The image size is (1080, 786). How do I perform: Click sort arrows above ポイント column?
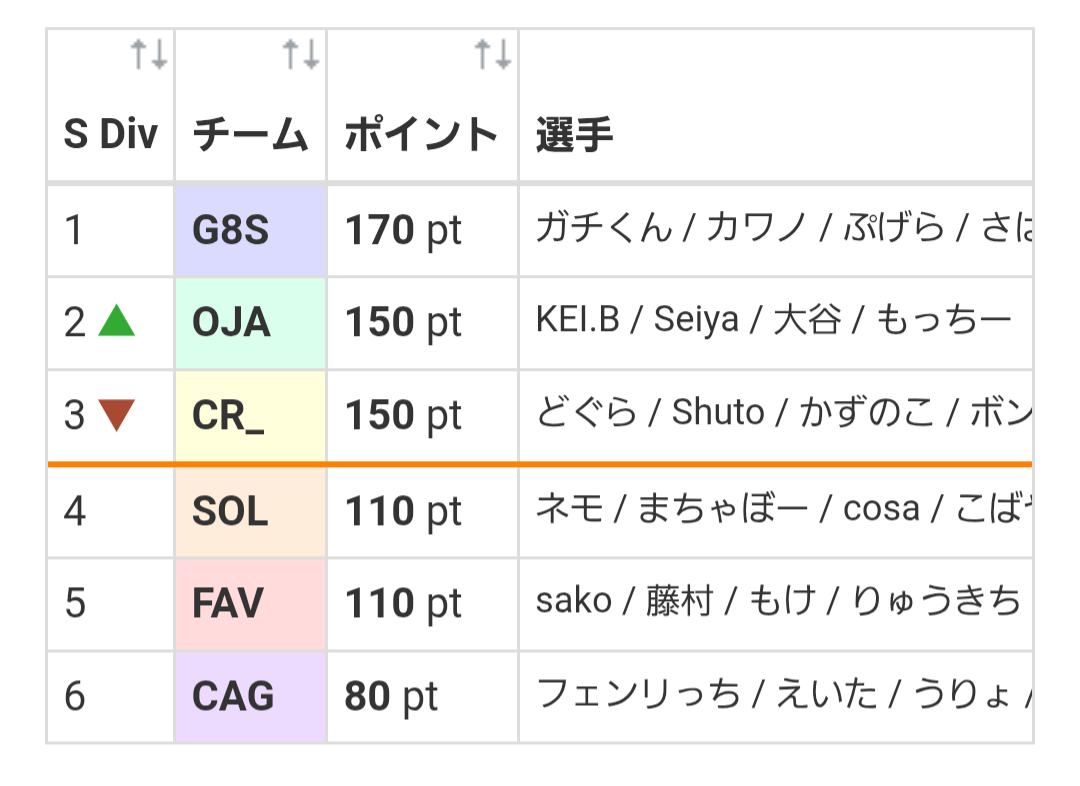(492, 55)
